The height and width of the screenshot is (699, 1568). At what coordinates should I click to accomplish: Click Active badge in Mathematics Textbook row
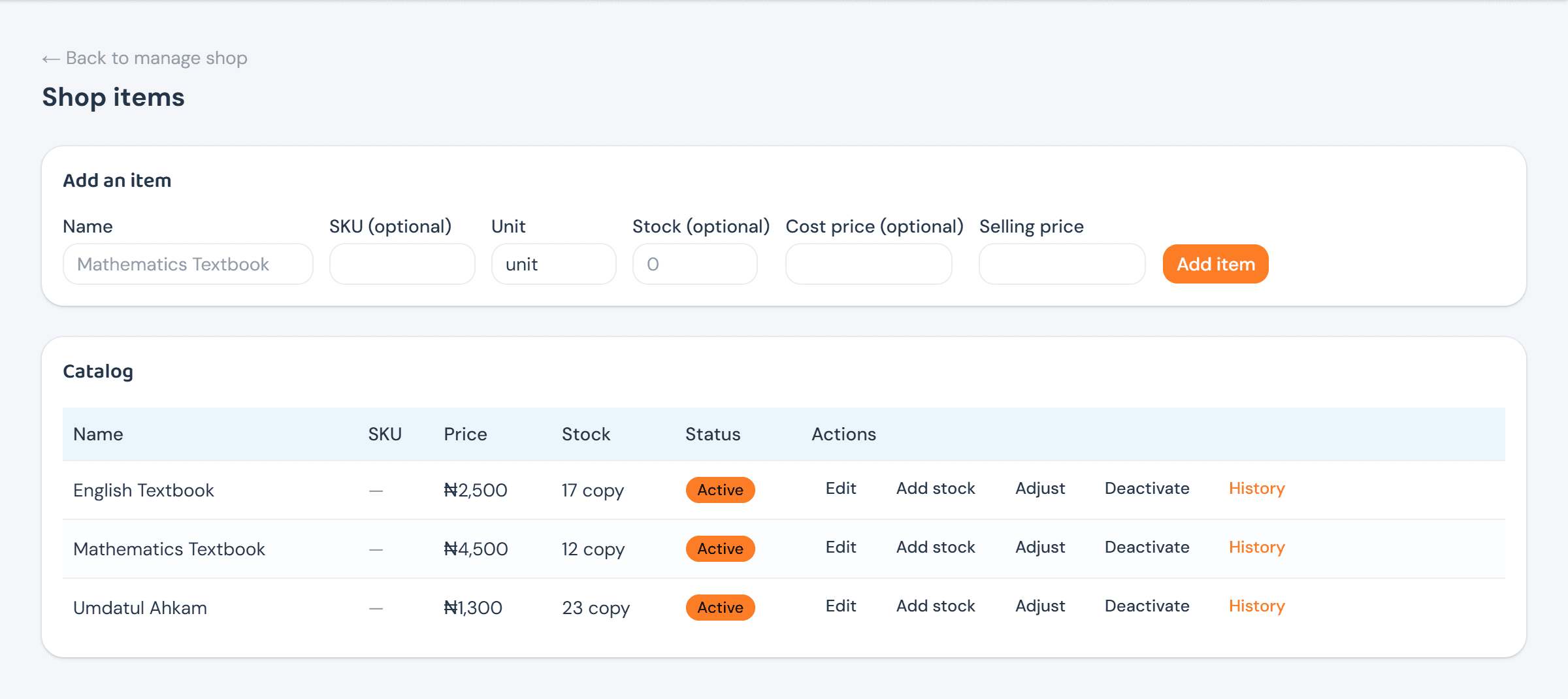(720, 549)
